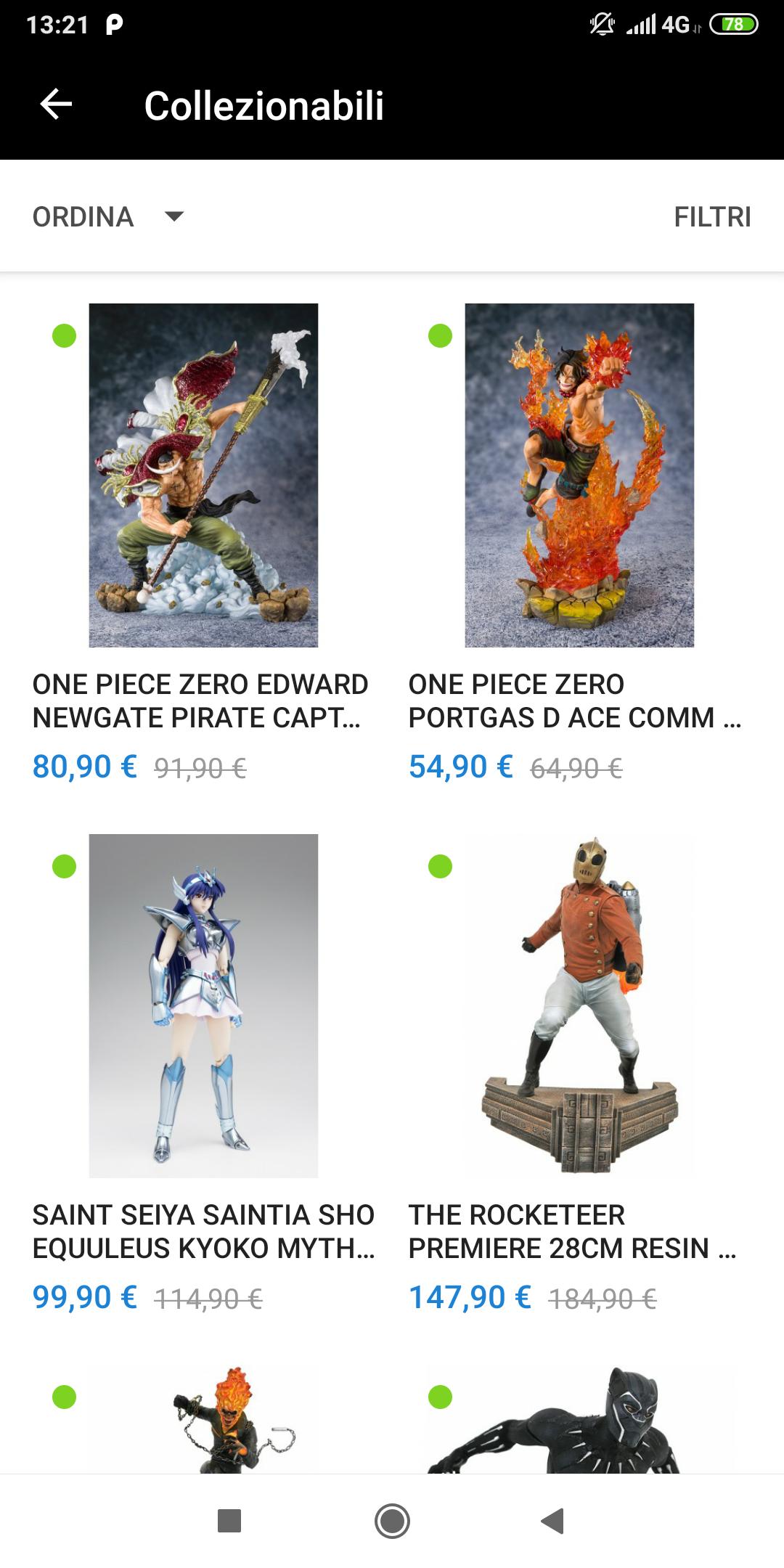Tap green availability dot on Saint Seiya
The width and height of the screenshot is (784, 1568).
pos(64,866)
